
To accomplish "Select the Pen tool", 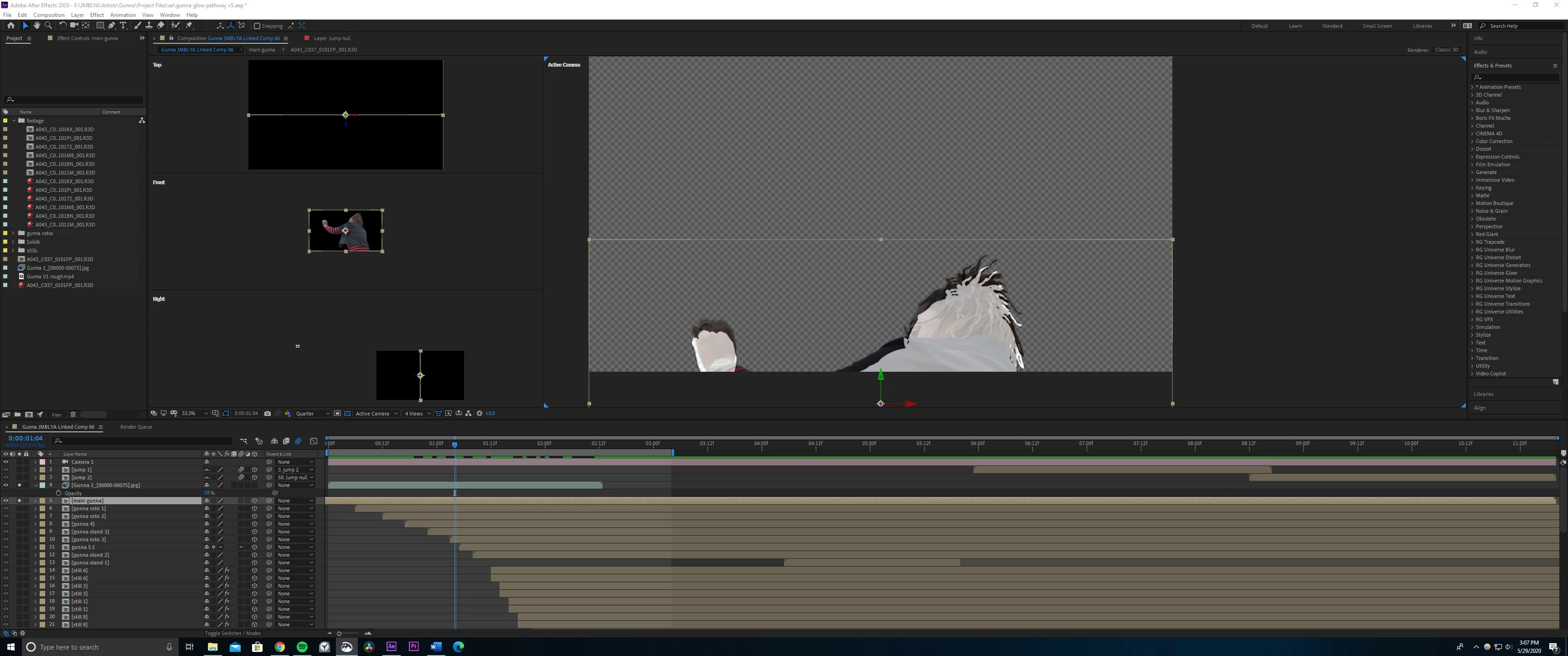I will [111, 26].
